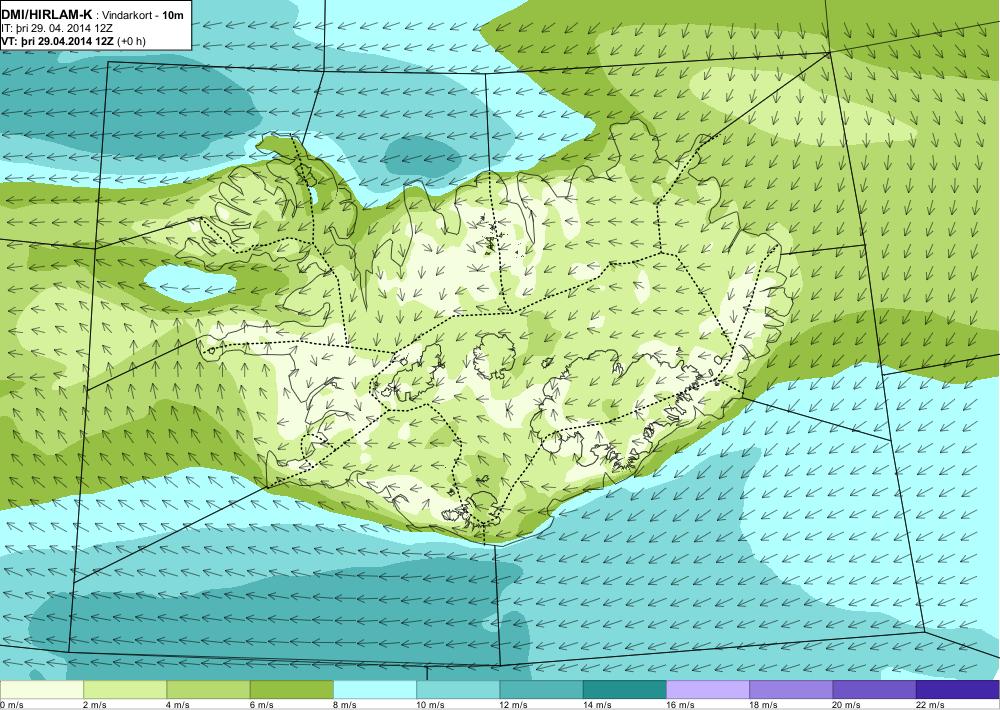1000x710 pixels.
Task: Click the "18 m/s" legend label
Action: coord(763,705)
